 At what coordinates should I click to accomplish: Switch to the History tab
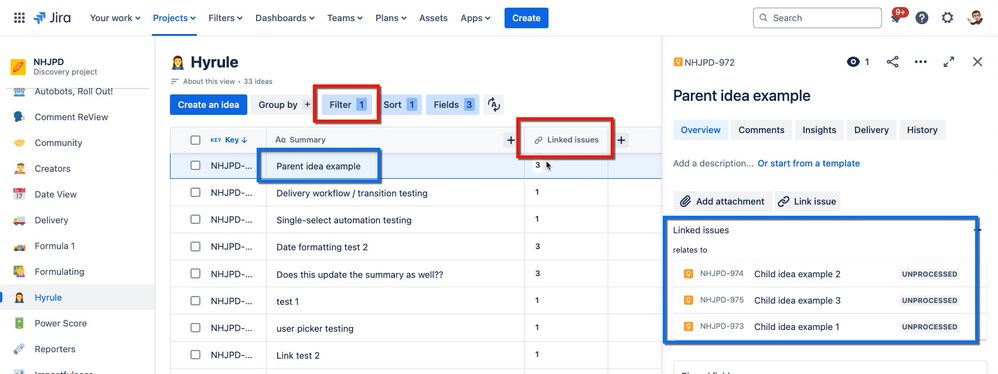coord(922,130)
